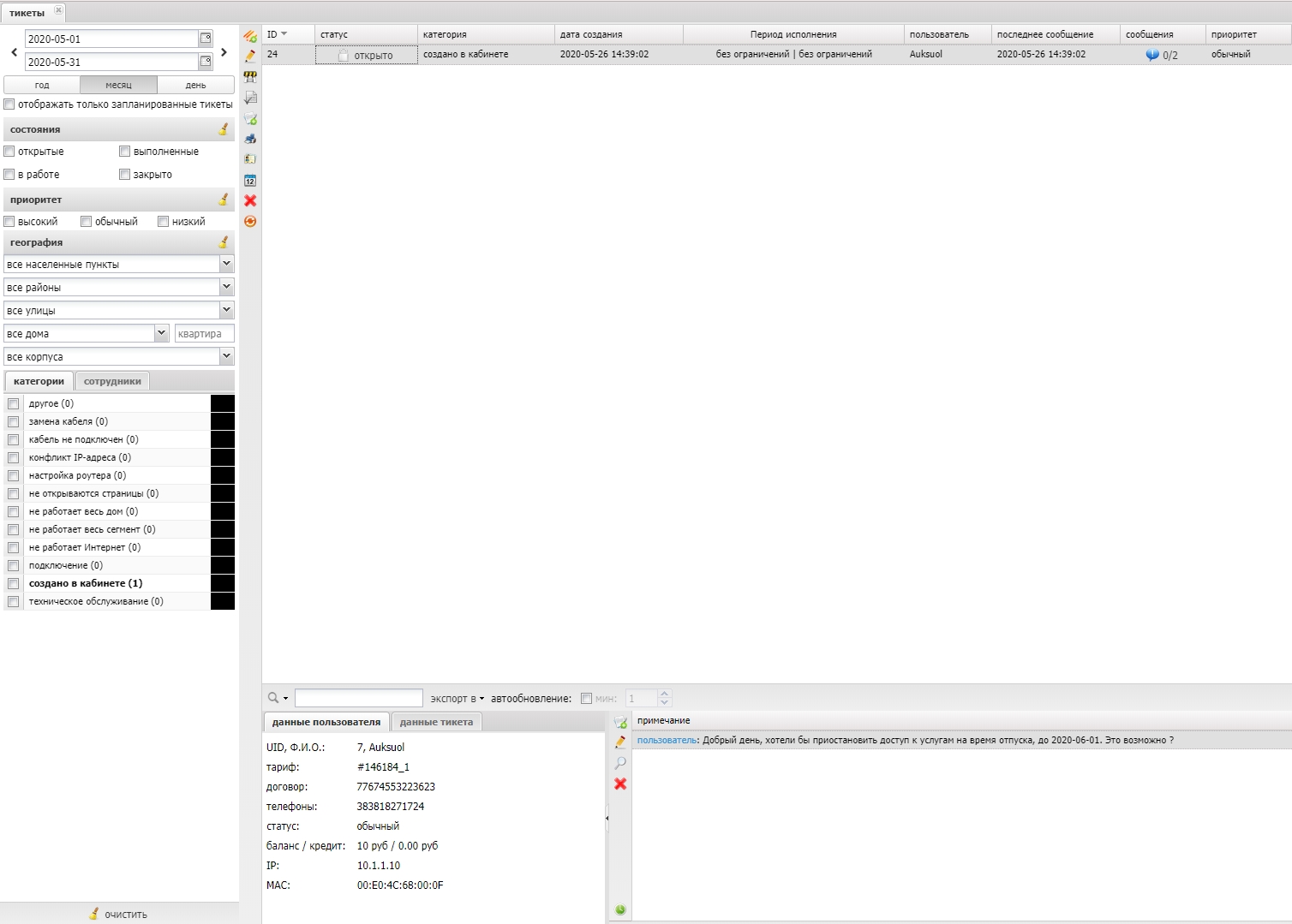Open the 'все населенные пункты' dropdown
This screenshot has width=1292, height=924.
click(x=226, y=265)
